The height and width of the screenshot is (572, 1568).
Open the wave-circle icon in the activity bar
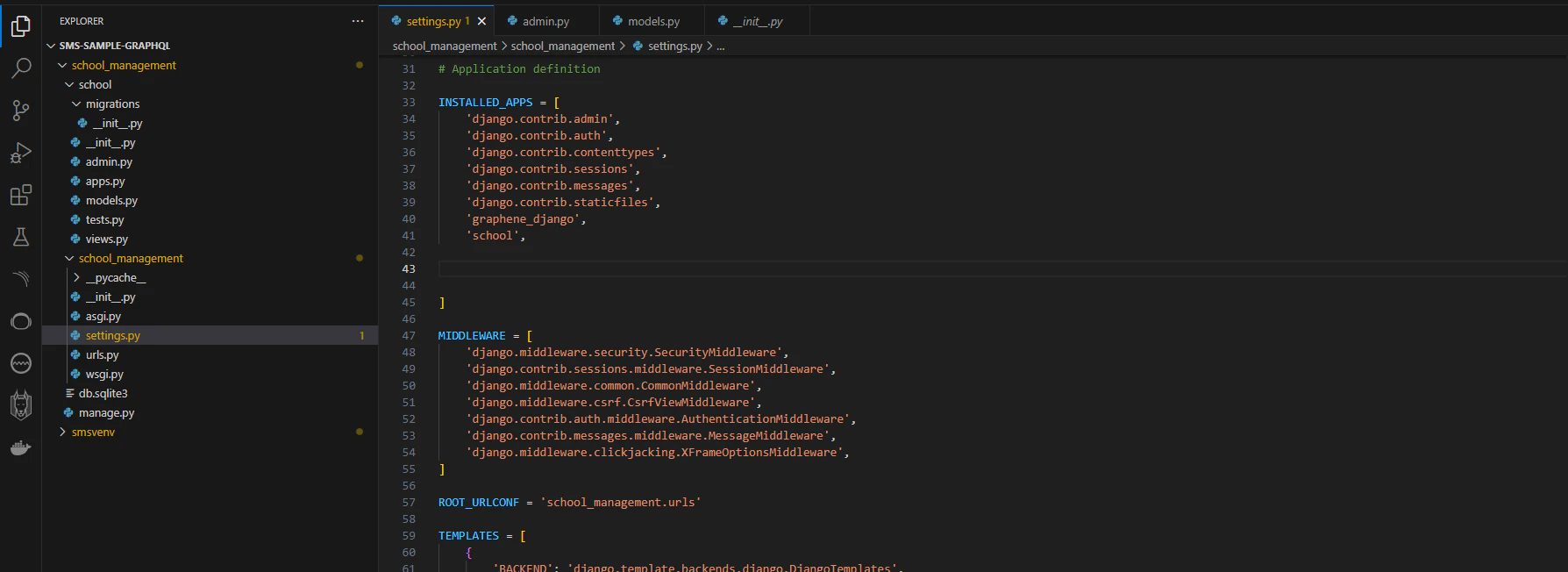[x=21, y=363]
